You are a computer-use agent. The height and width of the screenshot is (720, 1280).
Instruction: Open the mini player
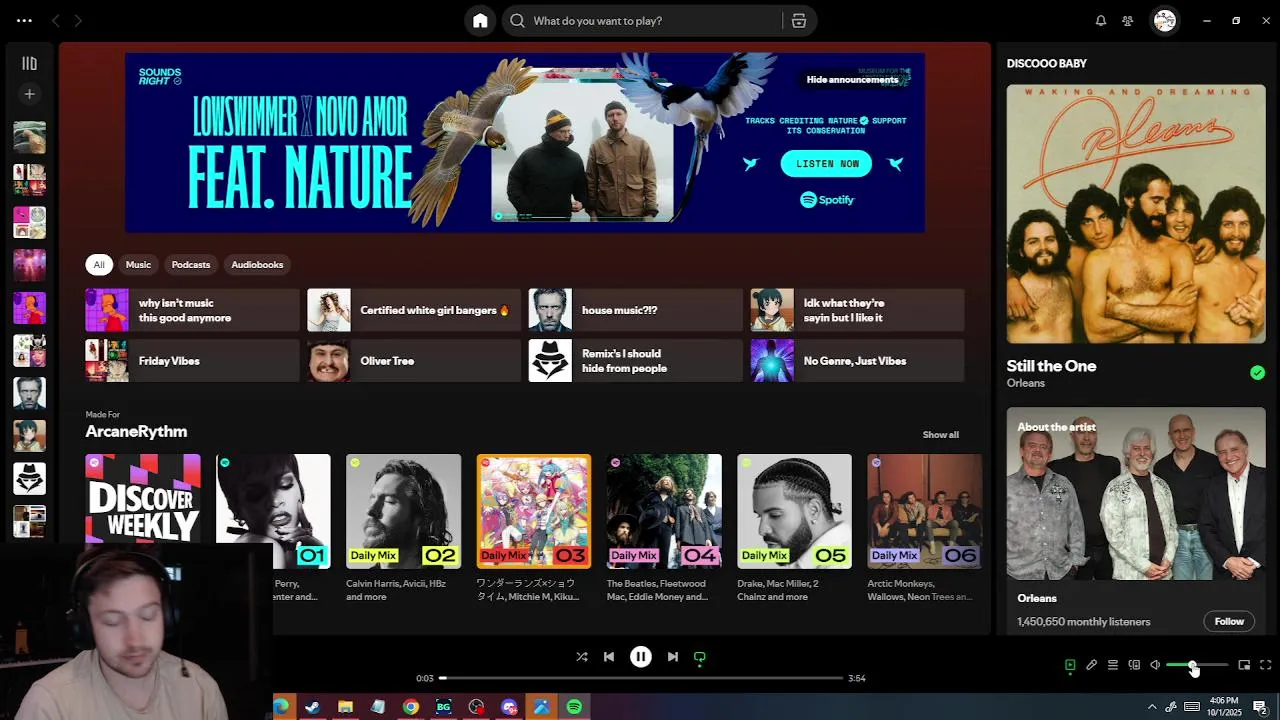click(x=1244, y=665)
